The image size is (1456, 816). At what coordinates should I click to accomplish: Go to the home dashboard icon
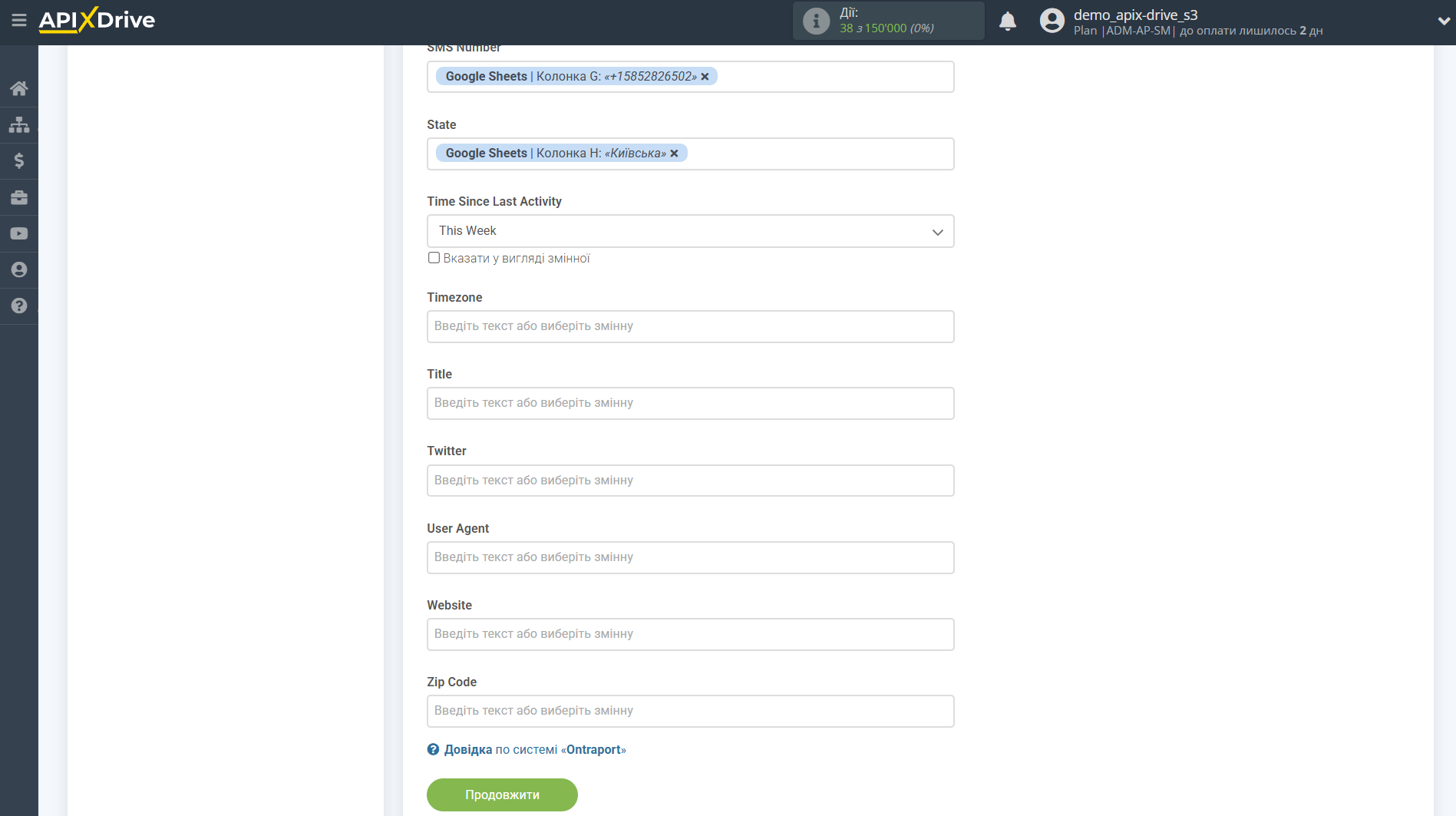pos(19,88)
